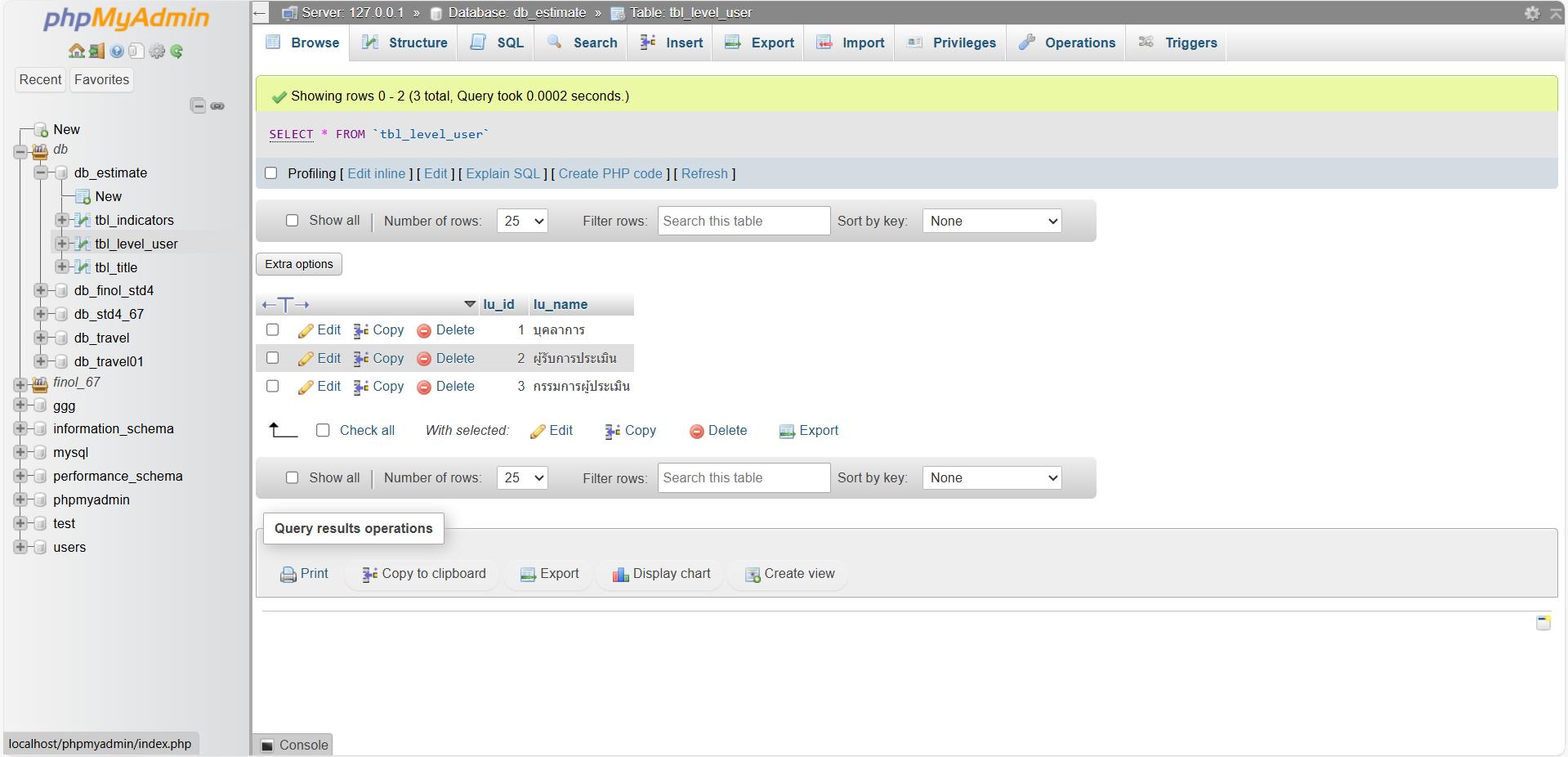The width and height of the screenshot is (1568, 757).
Task: Open the page settings gear icon
Action: click(1531, 13)
